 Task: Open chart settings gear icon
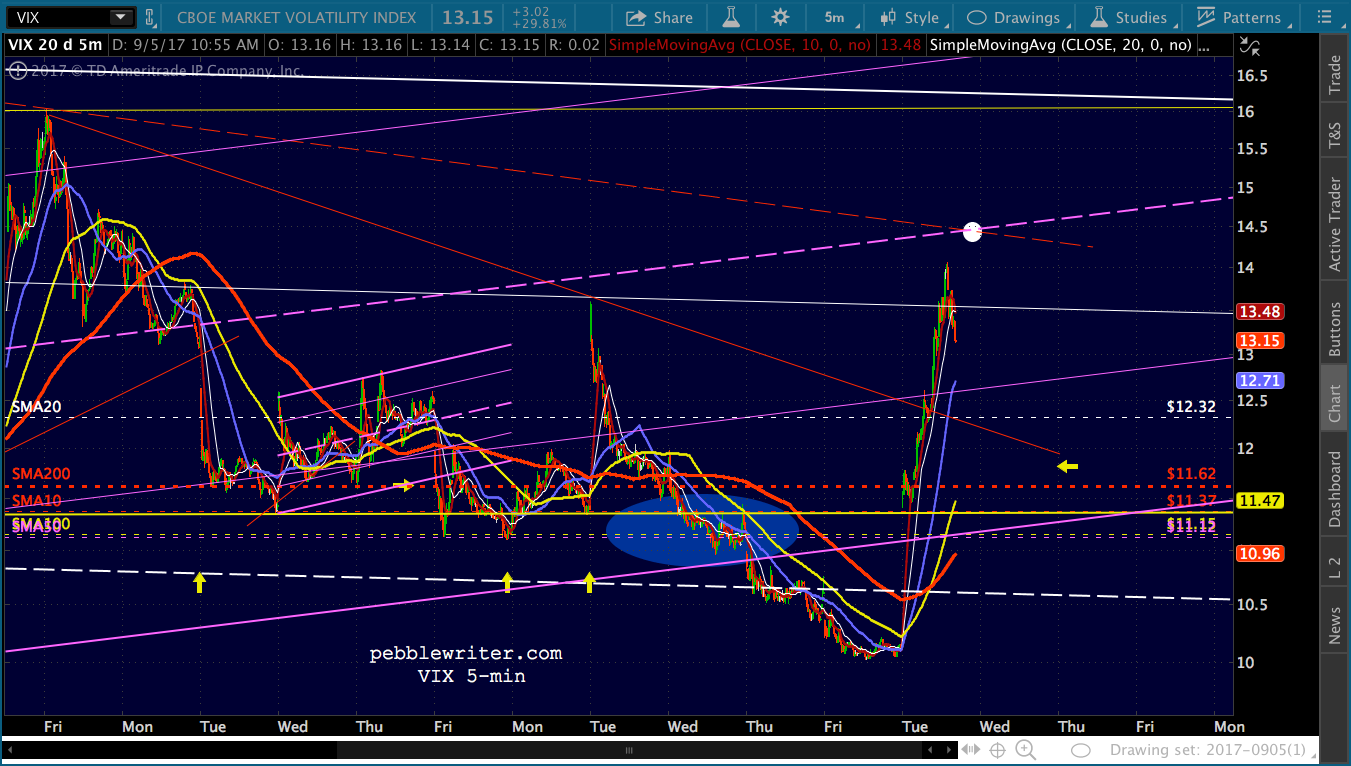[x=781, y=17]
